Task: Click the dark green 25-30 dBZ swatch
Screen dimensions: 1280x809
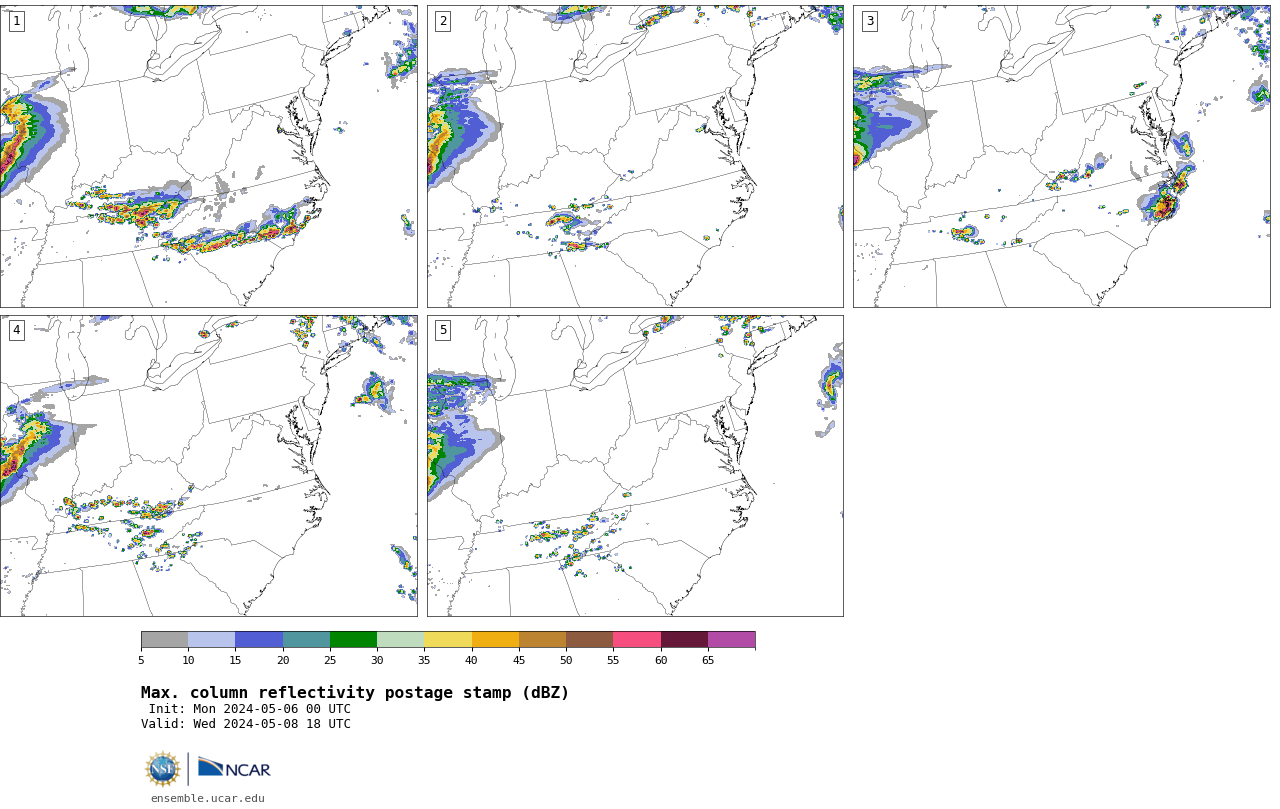Action: click(353, 640)
